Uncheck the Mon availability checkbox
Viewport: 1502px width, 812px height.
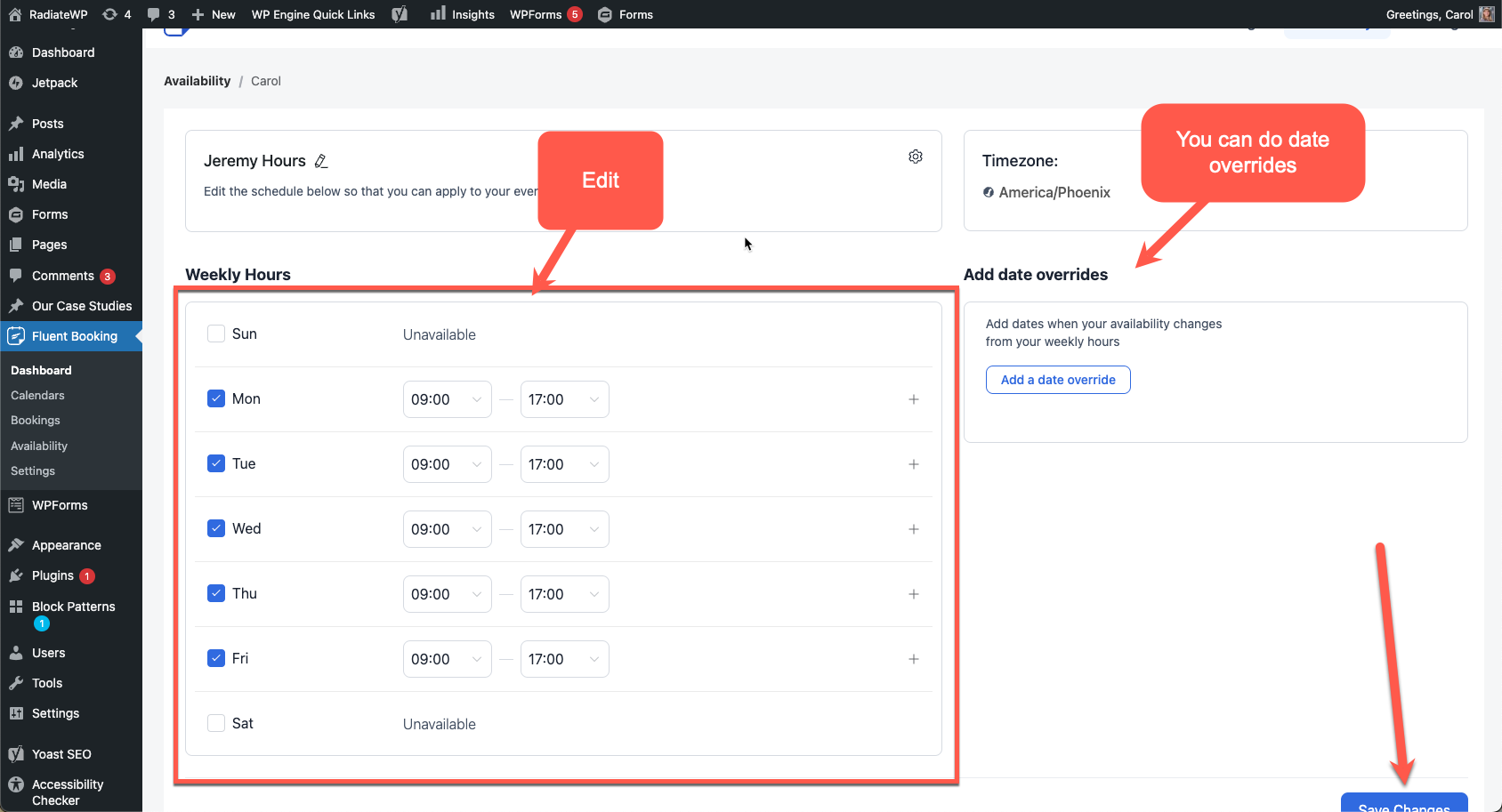pos(216,398)
